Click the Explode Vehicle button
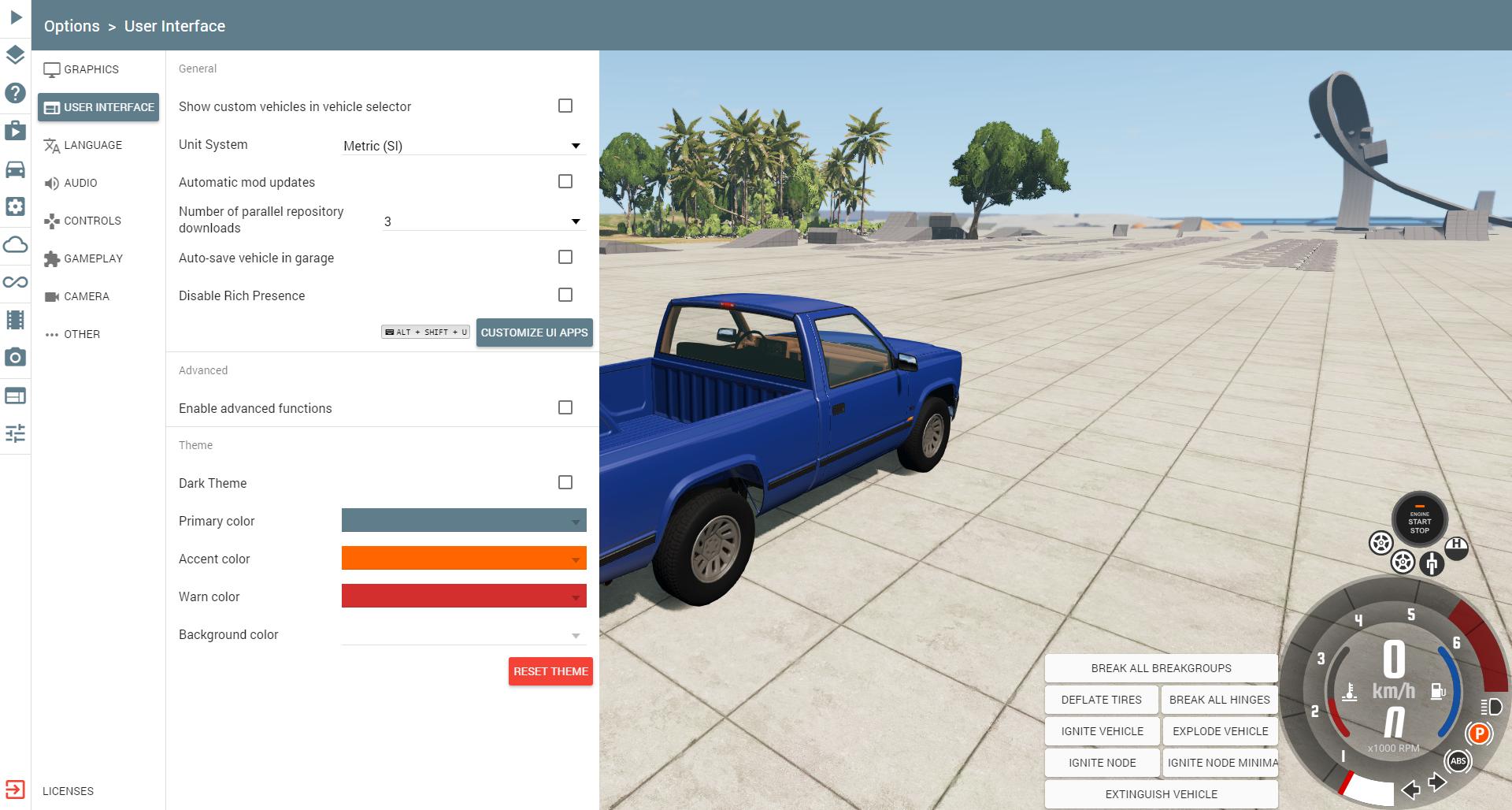Screen dimensions: 1512x810 pos(1220,731)
